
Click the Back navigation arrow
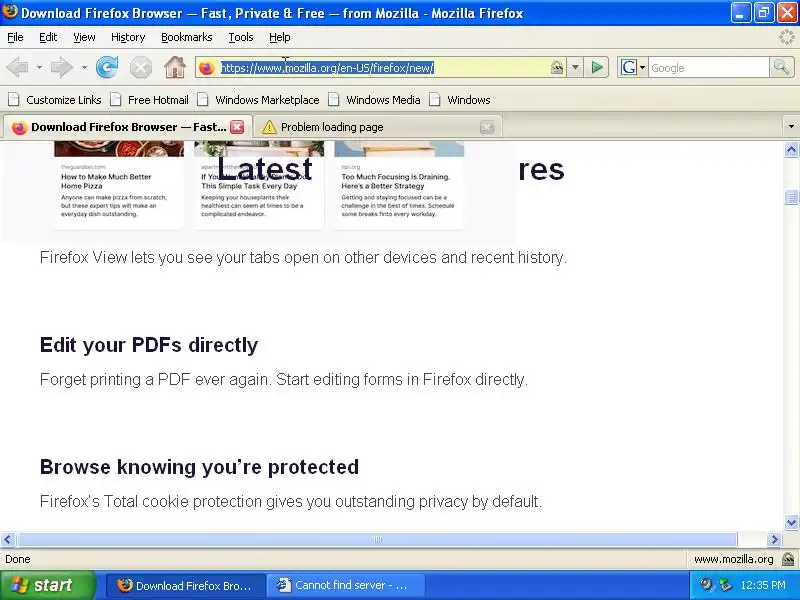(x=17, y=67)
